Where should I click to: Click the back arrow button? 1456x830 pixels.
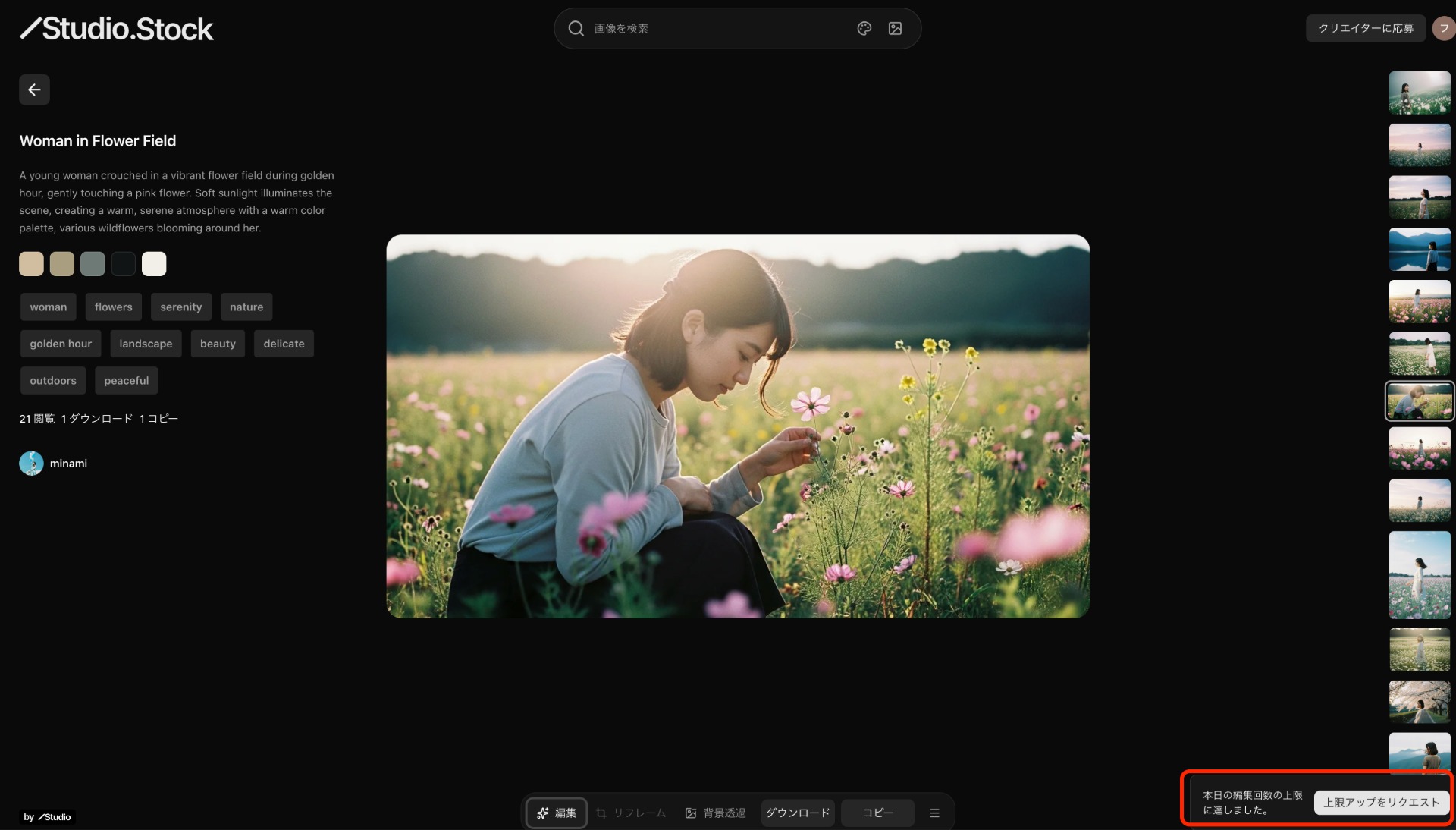coord(34,90)
